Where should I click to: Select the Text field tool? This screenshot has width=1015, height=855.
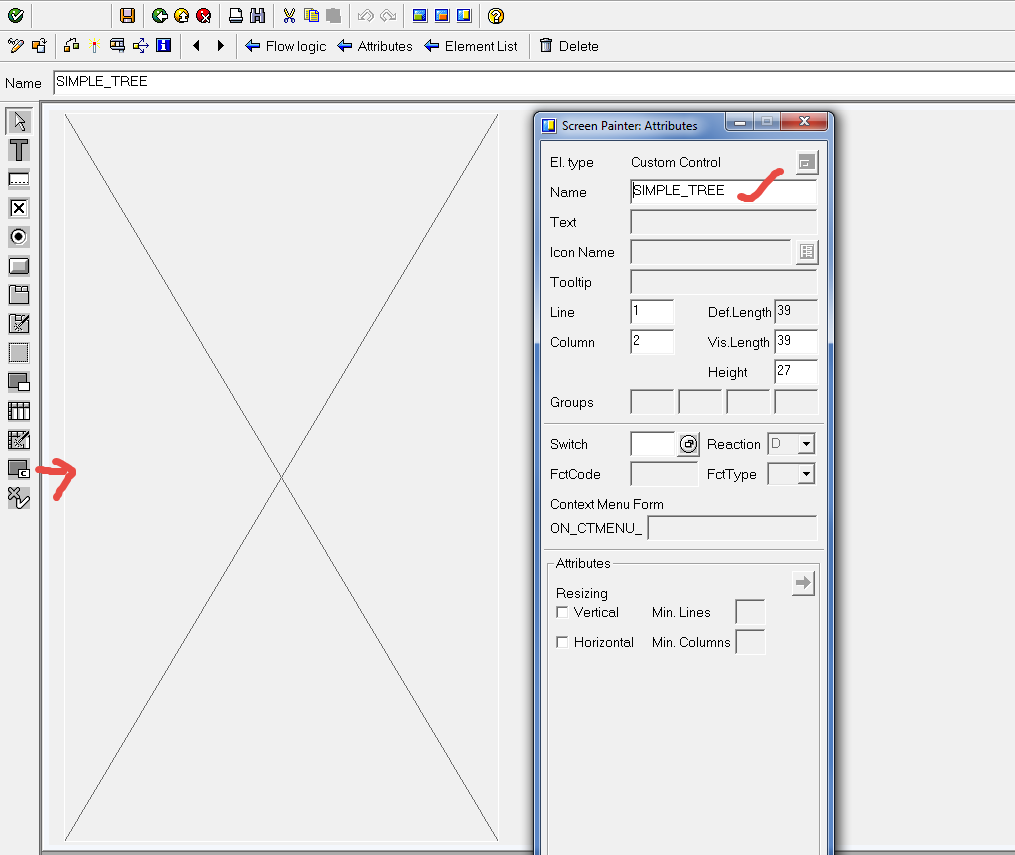(x=20, y=150)
